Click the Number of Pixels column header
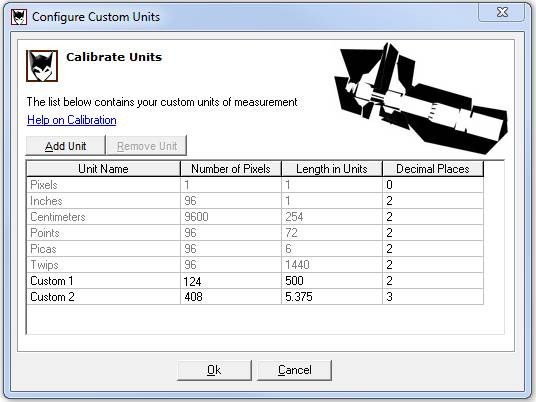 click(231, 169)
